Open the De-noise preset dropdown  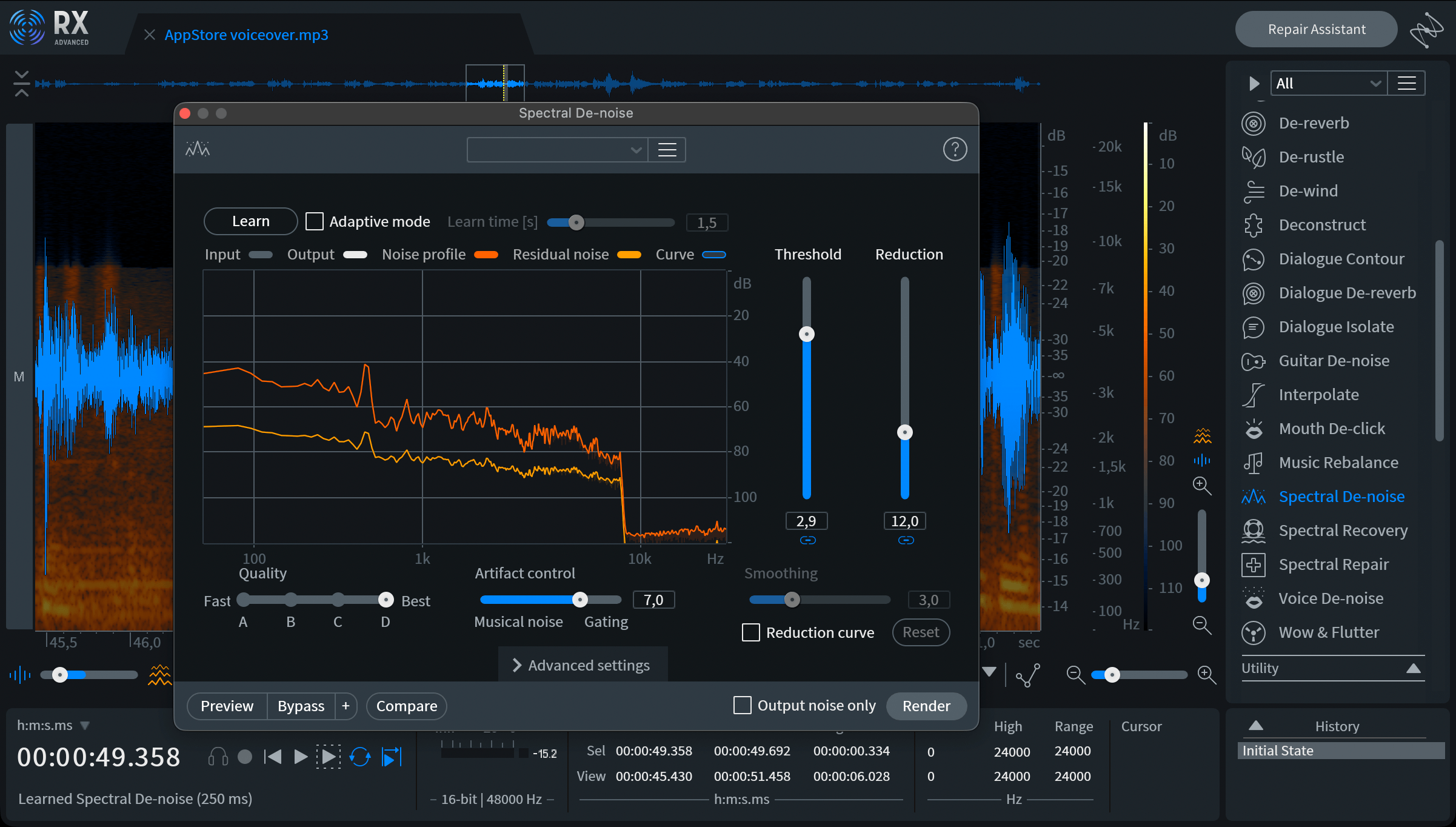[558, 150]
